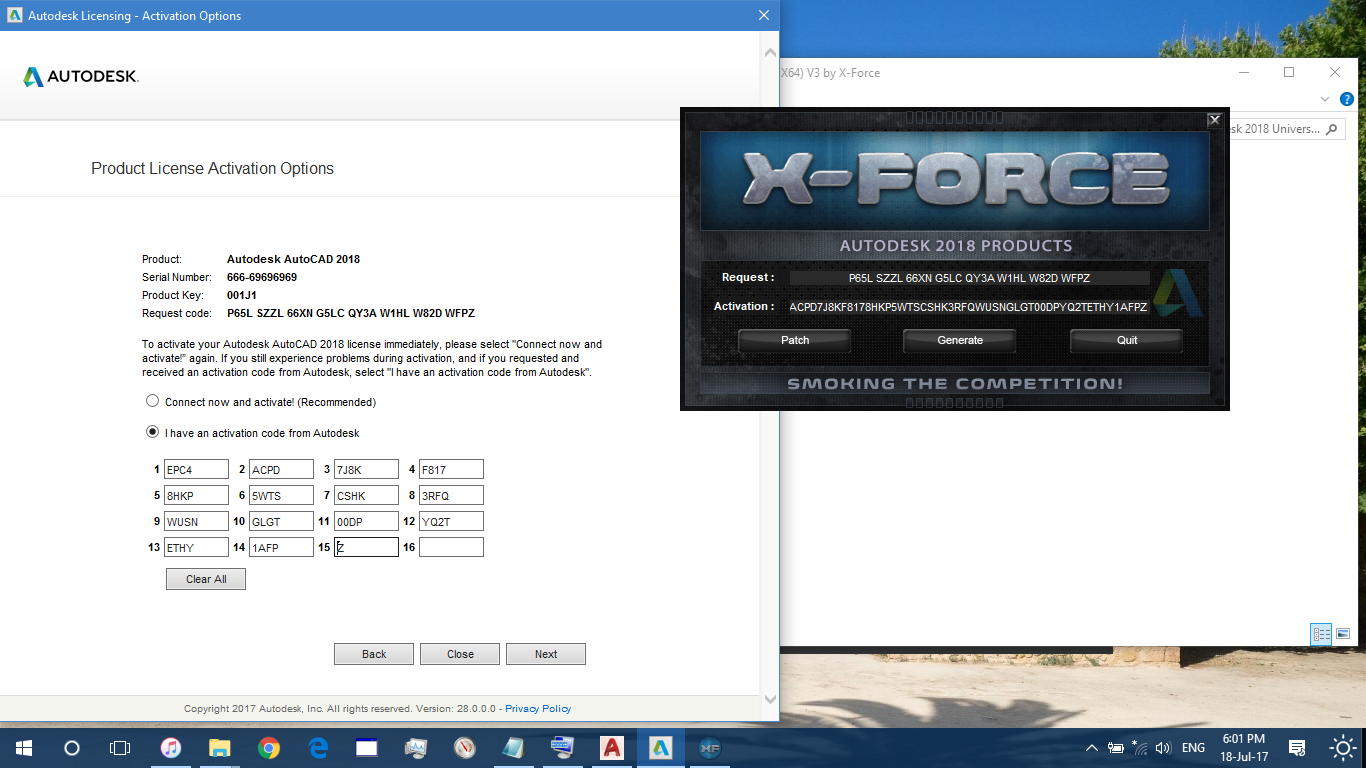Image resolution: width=1366 pixels, height=768 pixels.
Task: Launch Microsoft Edge from the taskbar
Action: [318, 748]
